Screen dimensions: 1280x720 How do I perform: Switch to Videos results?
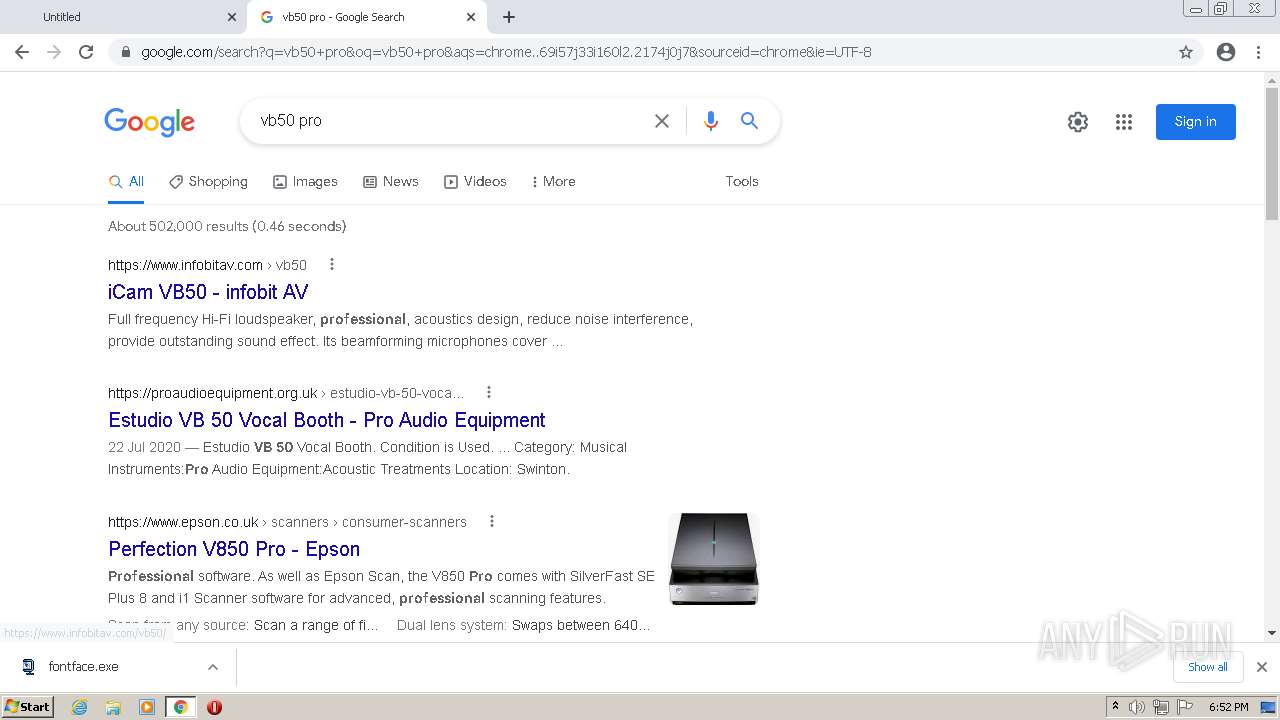[475, 182]
